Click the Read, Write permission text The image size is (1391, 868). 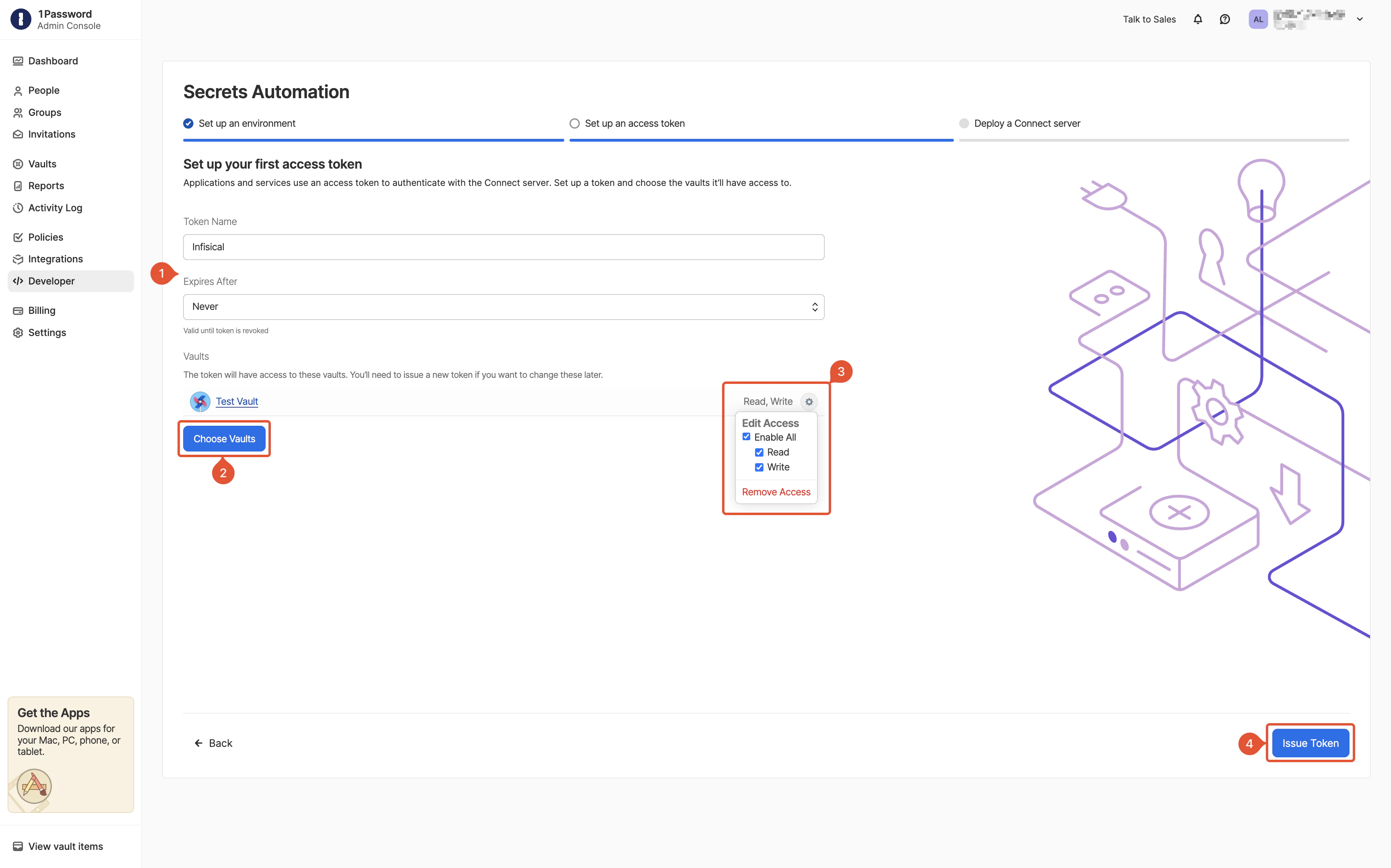coord(768,401)
